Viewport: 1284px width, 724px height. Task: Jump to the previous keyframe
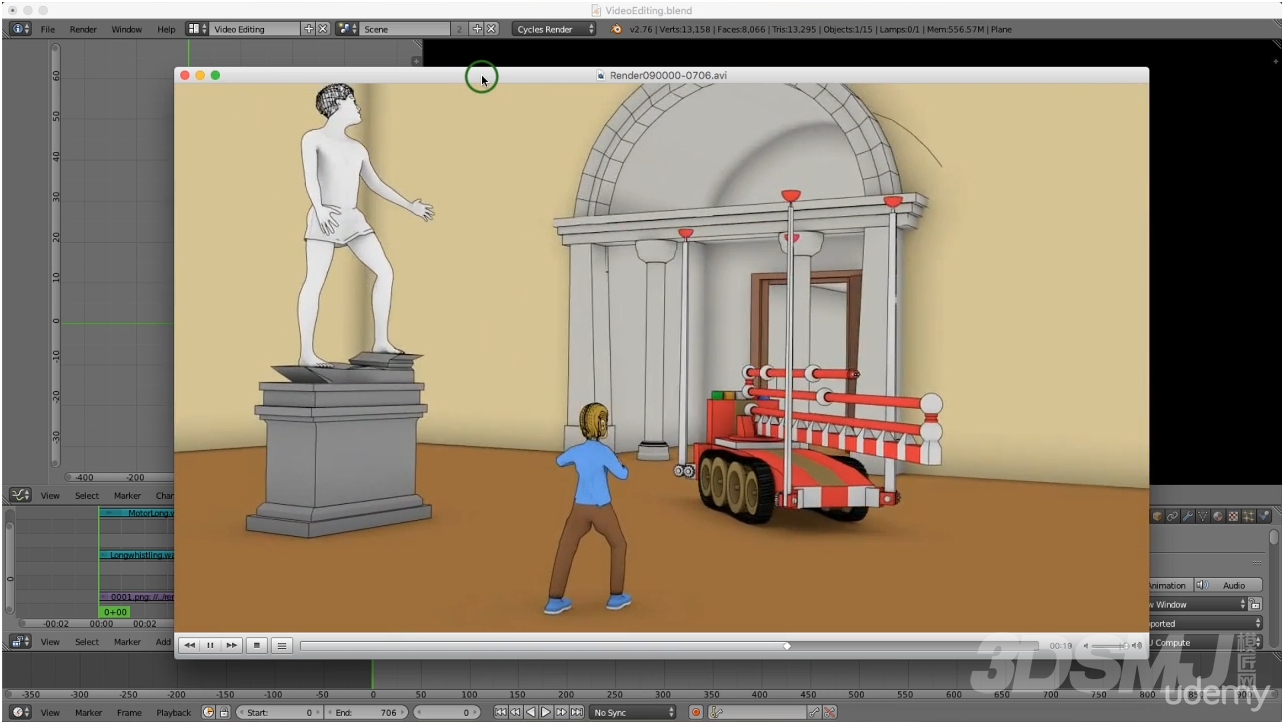point(515,712)
